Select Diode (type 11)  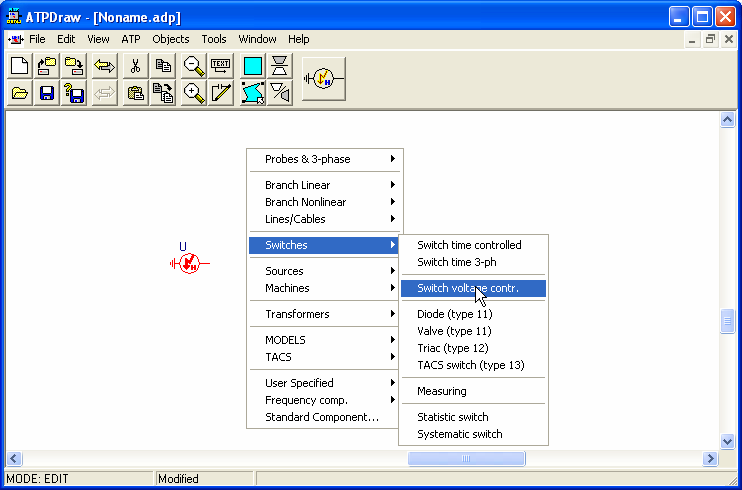pos(473,314)
